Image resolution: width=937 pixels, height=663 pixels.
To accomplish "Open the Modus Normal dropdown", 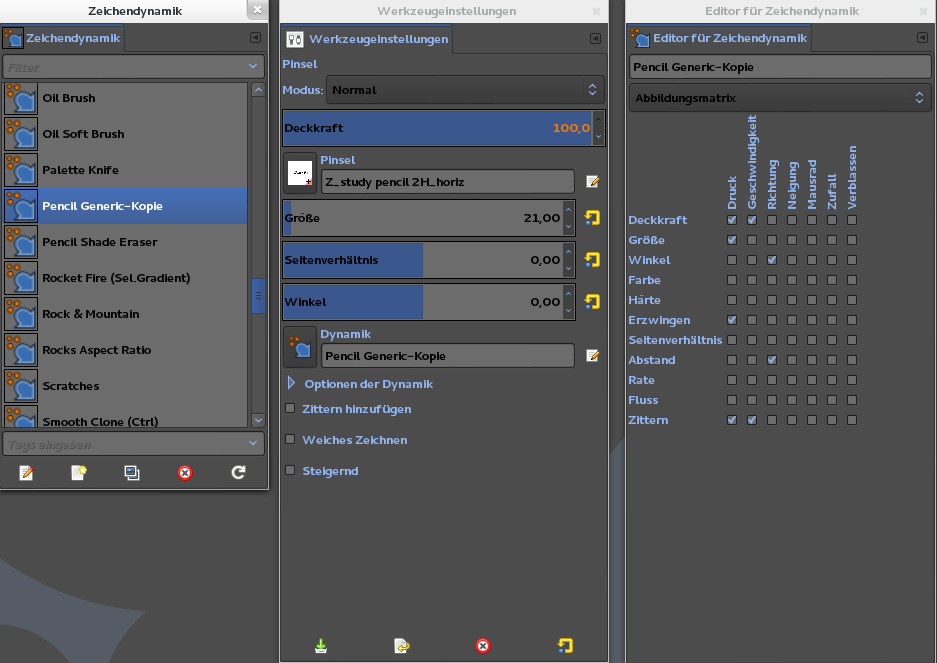I will [465, 90].
